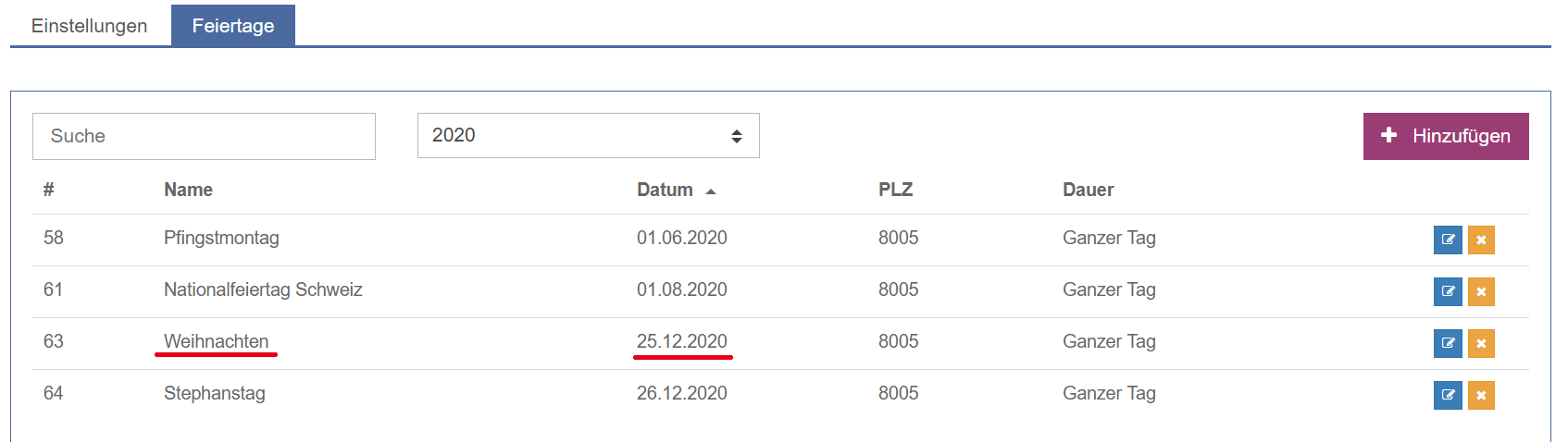
Task: Edit the Pfingstmontag holiday entry
Action: point(1448,240)
